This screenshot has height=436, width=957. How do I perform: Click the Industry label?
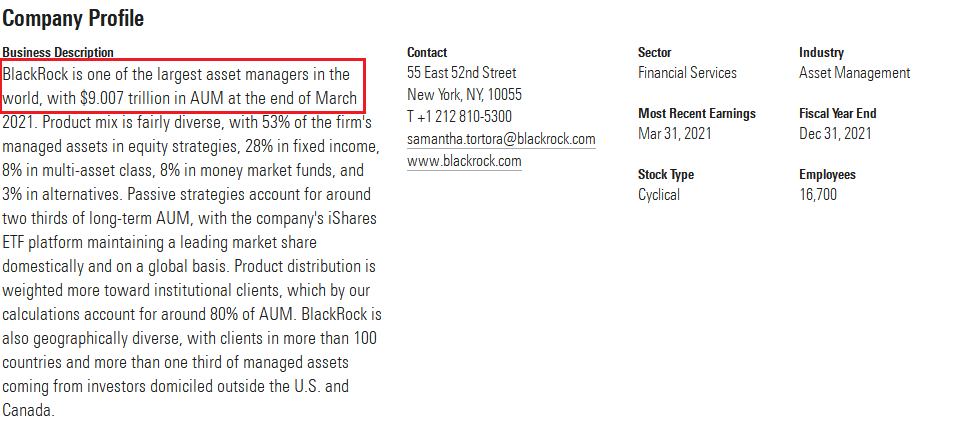(x=822, y=53)
